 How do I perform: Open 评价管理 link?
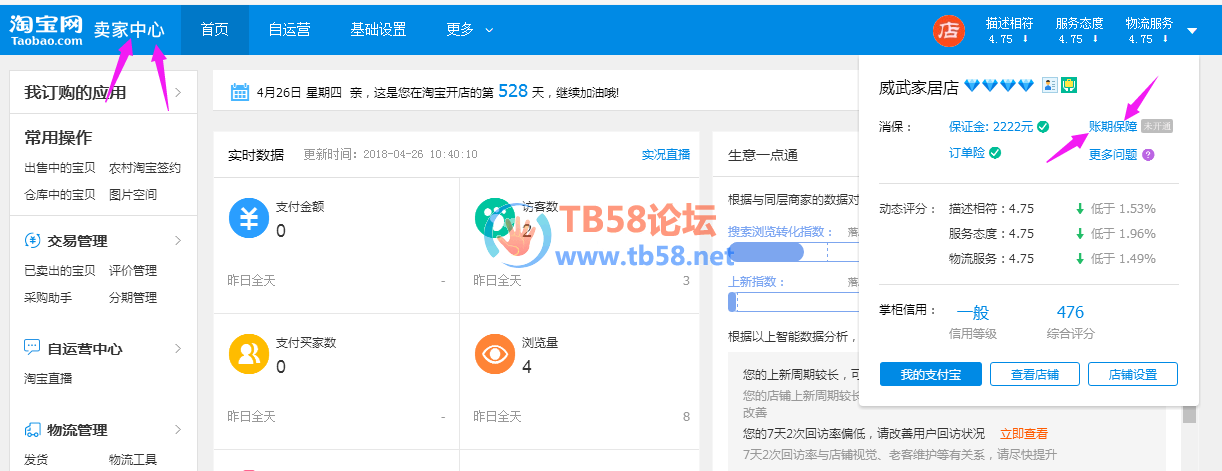[x=133, y=271]
